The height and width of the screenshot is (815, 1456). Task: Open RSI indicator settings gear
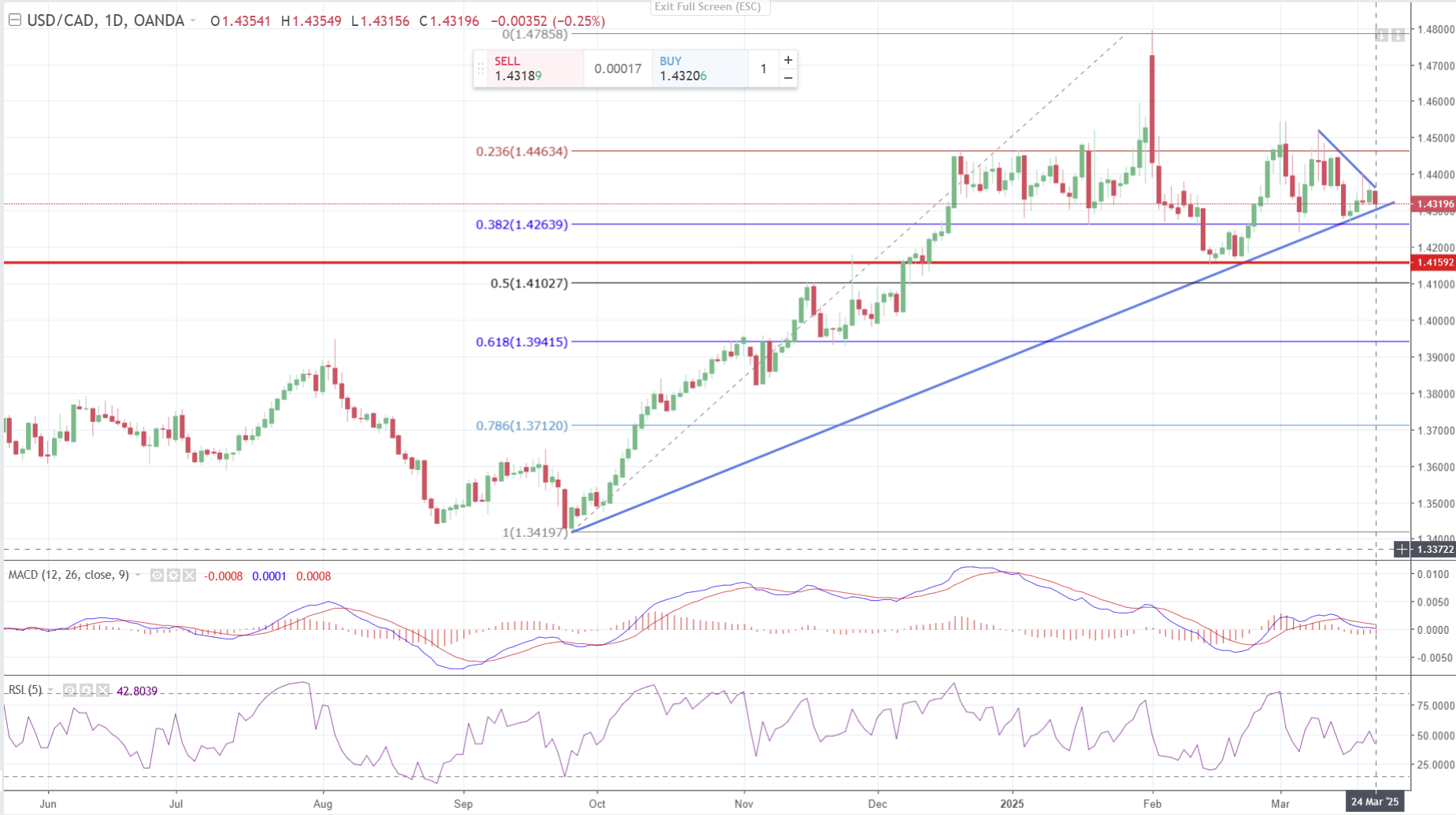click(86, 691)
